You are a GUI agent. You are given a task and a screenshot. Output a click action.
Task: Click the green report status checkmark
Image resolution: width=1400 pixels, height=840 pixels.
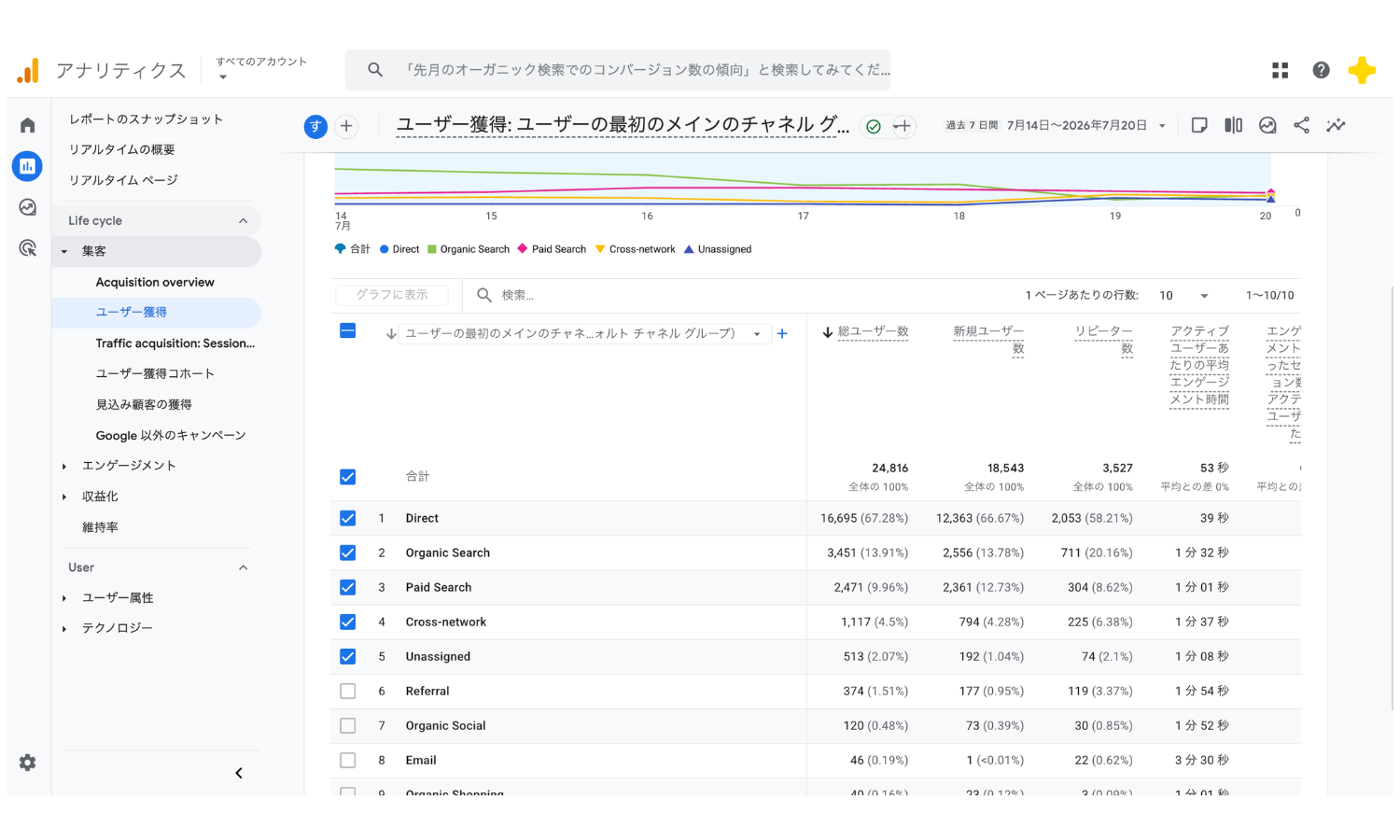point(874,126)
